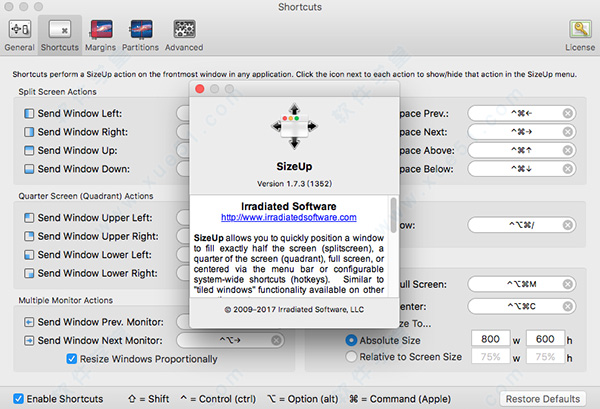Screen dimensions: 600x409
Task: Click the Version 1.7.3 (1352) text
Action: [x=294, y=184]
